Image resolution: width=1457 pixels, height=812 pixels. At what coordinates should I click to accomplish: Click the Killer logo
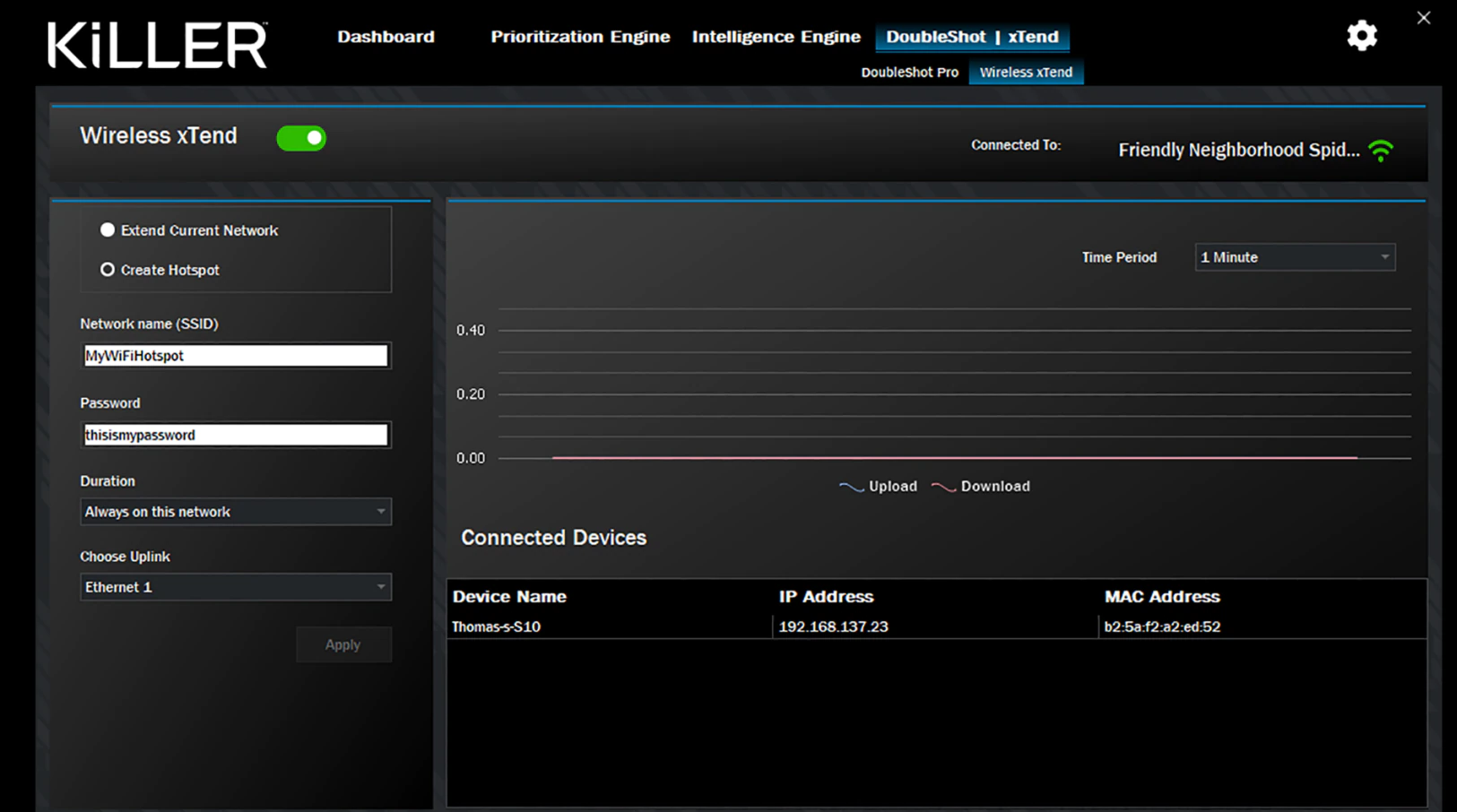click(156, 44)
